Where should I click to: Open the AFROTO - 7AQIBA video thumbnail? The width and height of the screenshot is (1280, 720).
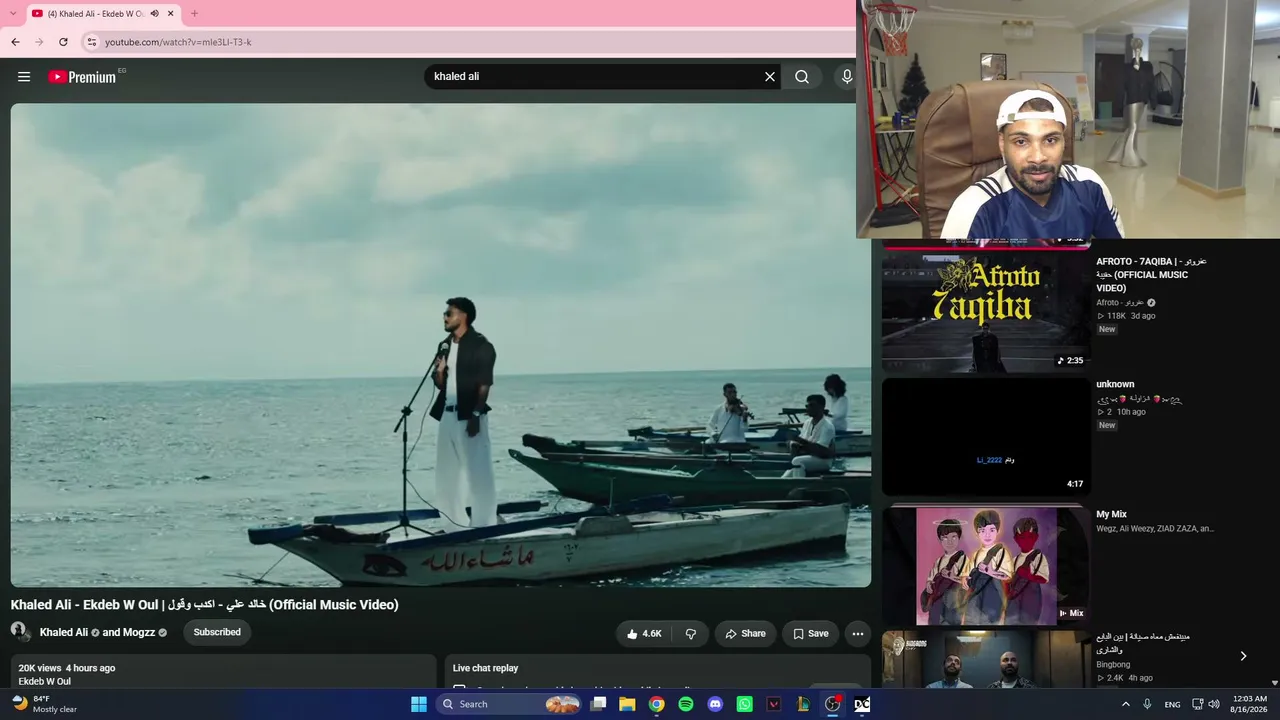click(985, 312)
